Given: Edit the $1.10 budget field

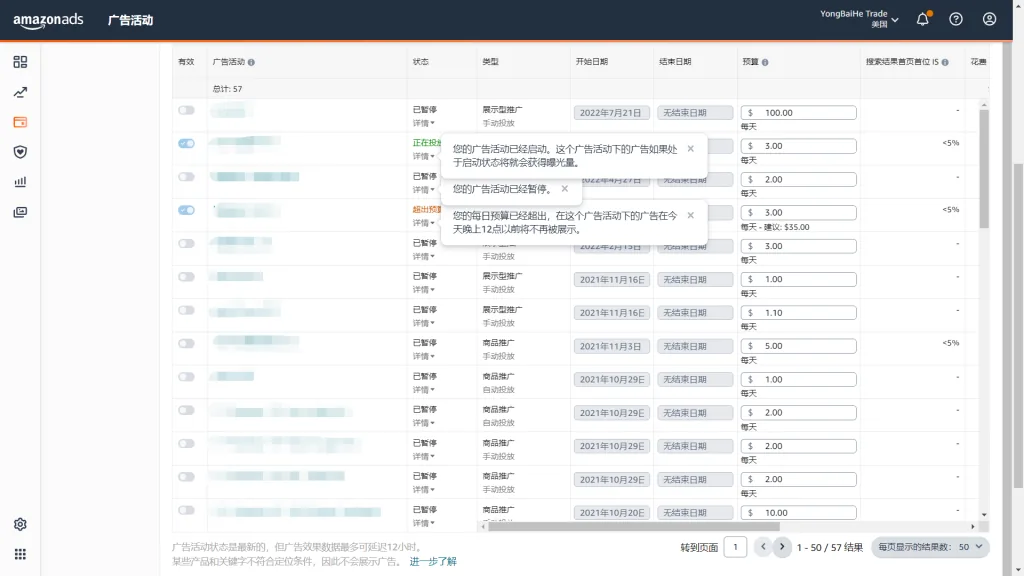Looking at the screenshot, I should point(798,313).
